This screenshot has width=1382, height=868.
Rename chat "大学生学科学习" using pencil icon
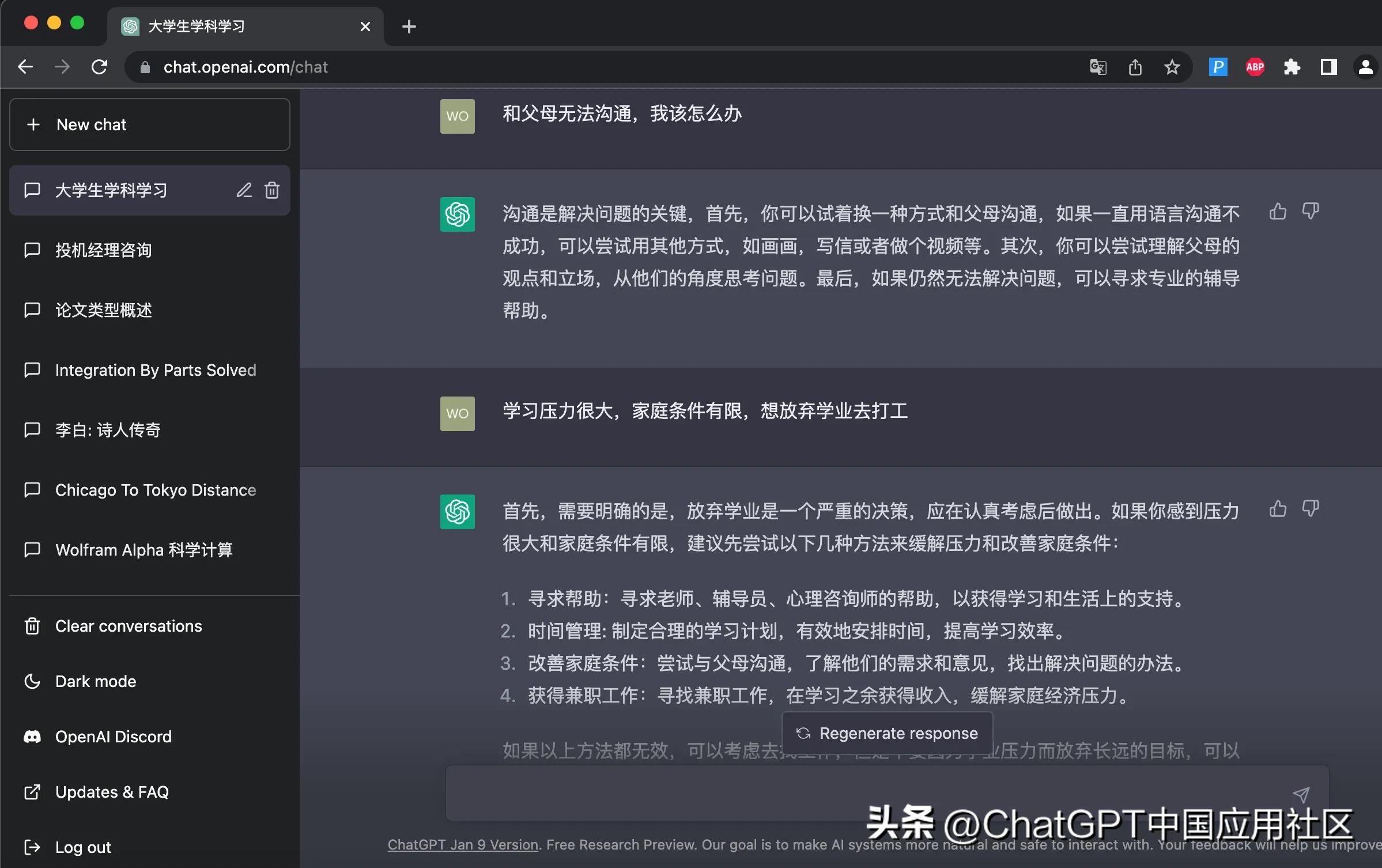tap(244, 190)
